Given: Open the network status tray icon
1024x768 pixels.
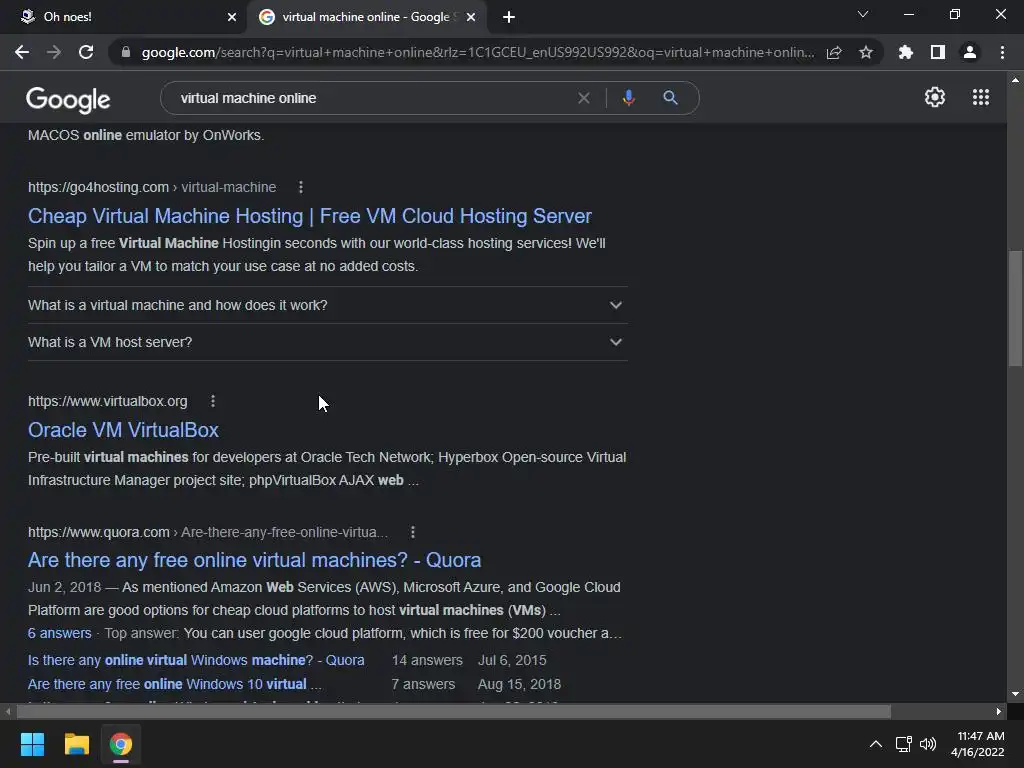Looking at the screenshot, I should tap(904, 744).
